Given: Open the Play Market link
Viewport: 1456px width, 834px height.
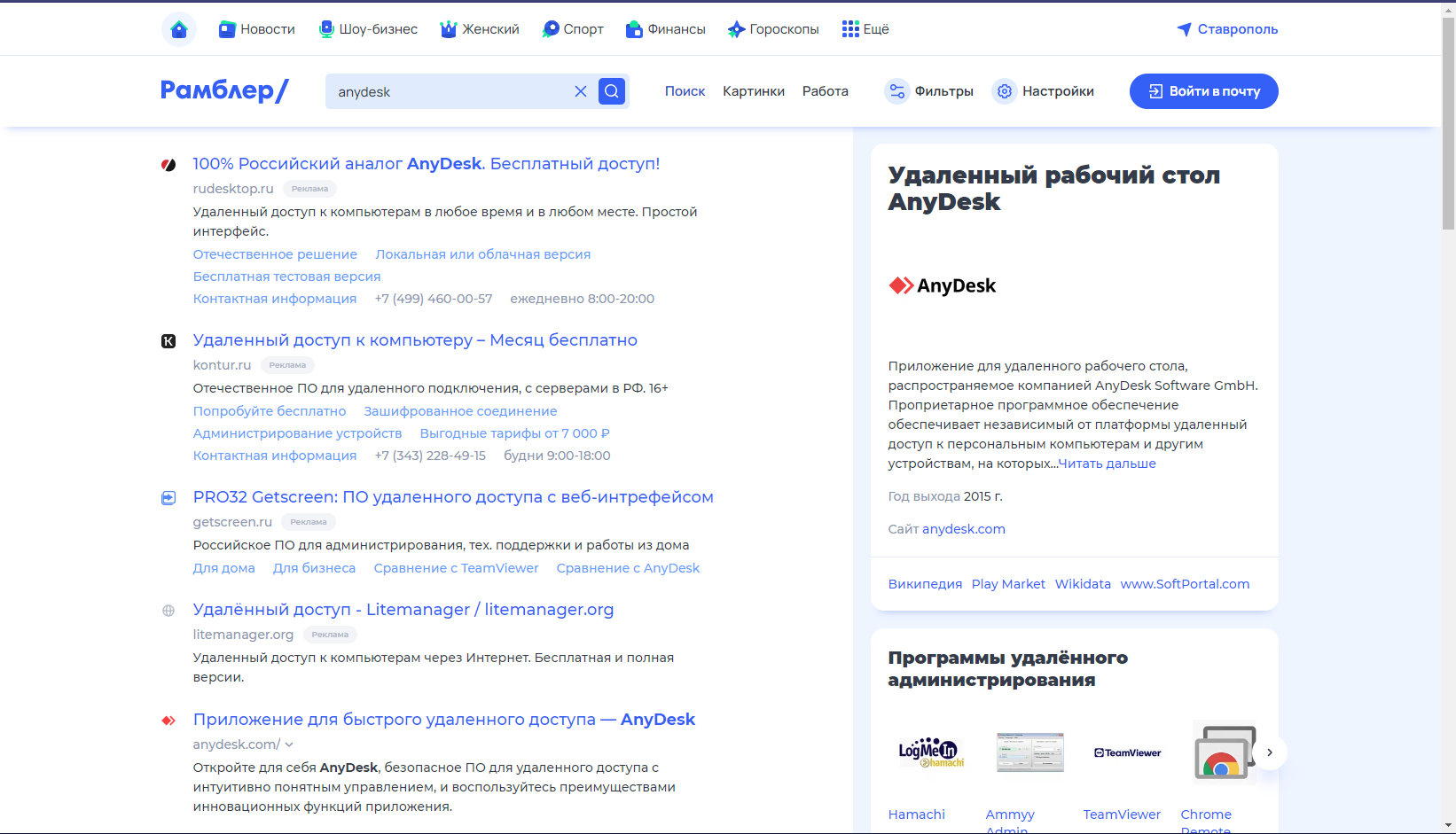Looking at the screenshot, I should pyautogui.click(x=1008, y=584).
